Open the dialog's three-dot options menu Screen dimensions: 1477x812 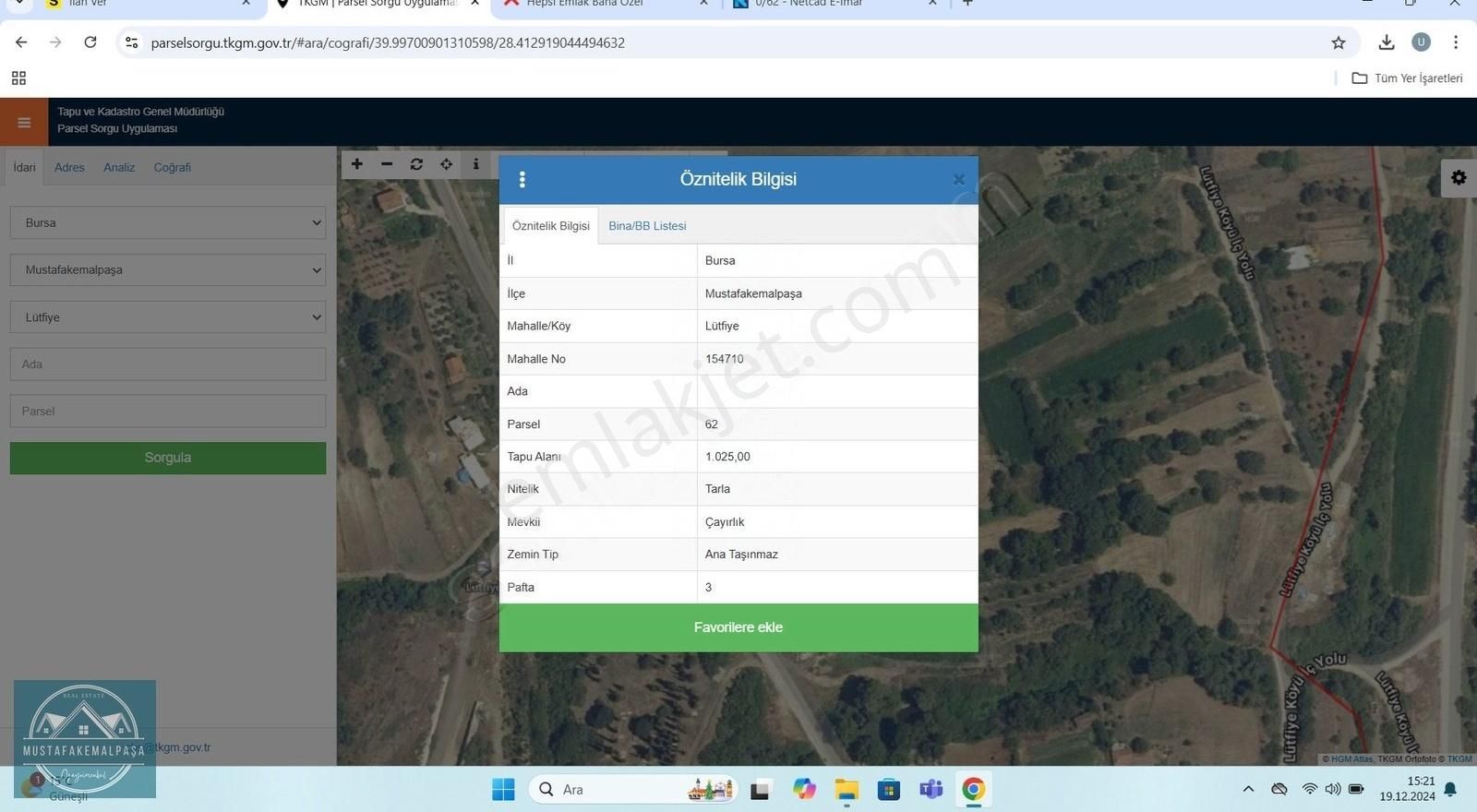[522, 179]
